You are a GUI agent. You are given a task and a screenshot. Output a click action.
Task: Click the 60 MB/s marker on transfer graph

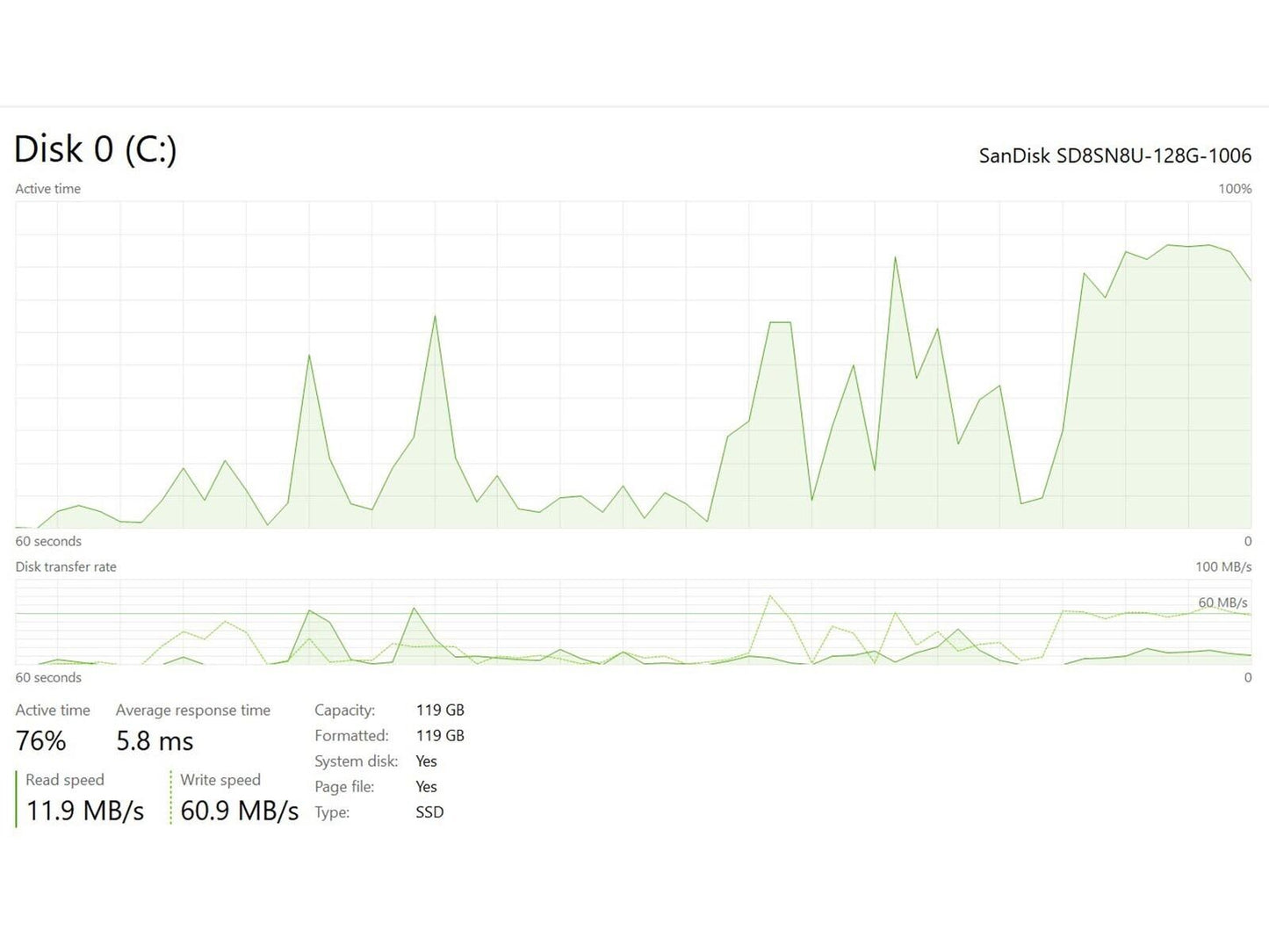pyautogui.click(x=1222, y=602)
